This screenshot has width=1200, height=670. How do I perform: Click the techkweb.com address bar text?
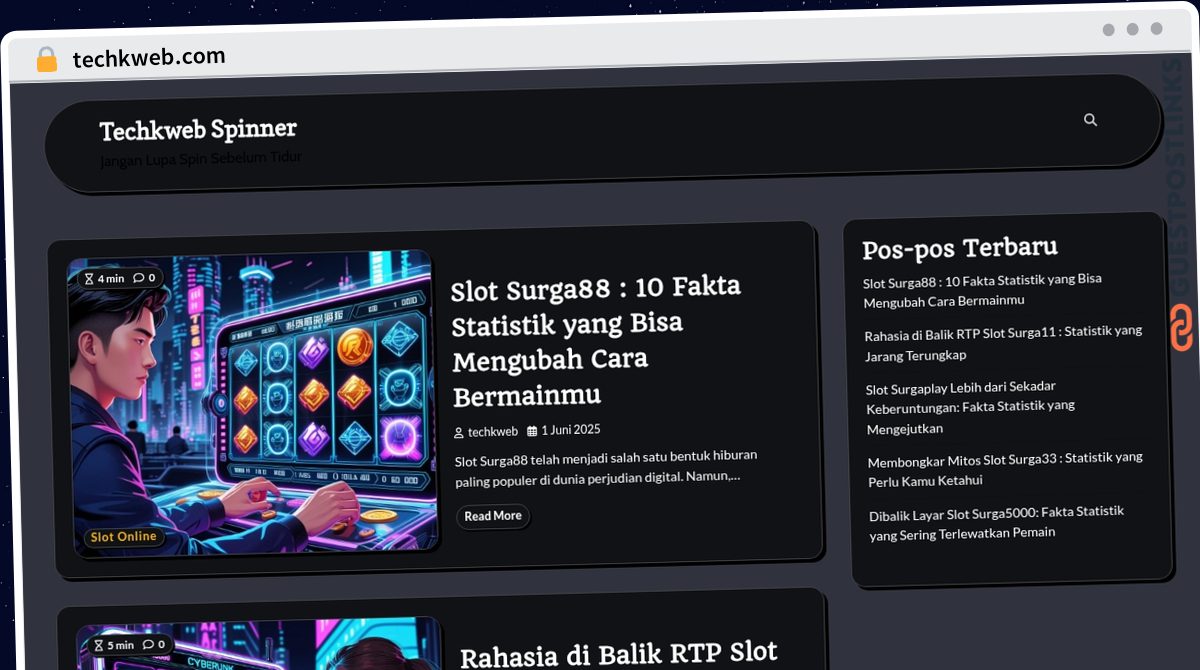point(149,58)
